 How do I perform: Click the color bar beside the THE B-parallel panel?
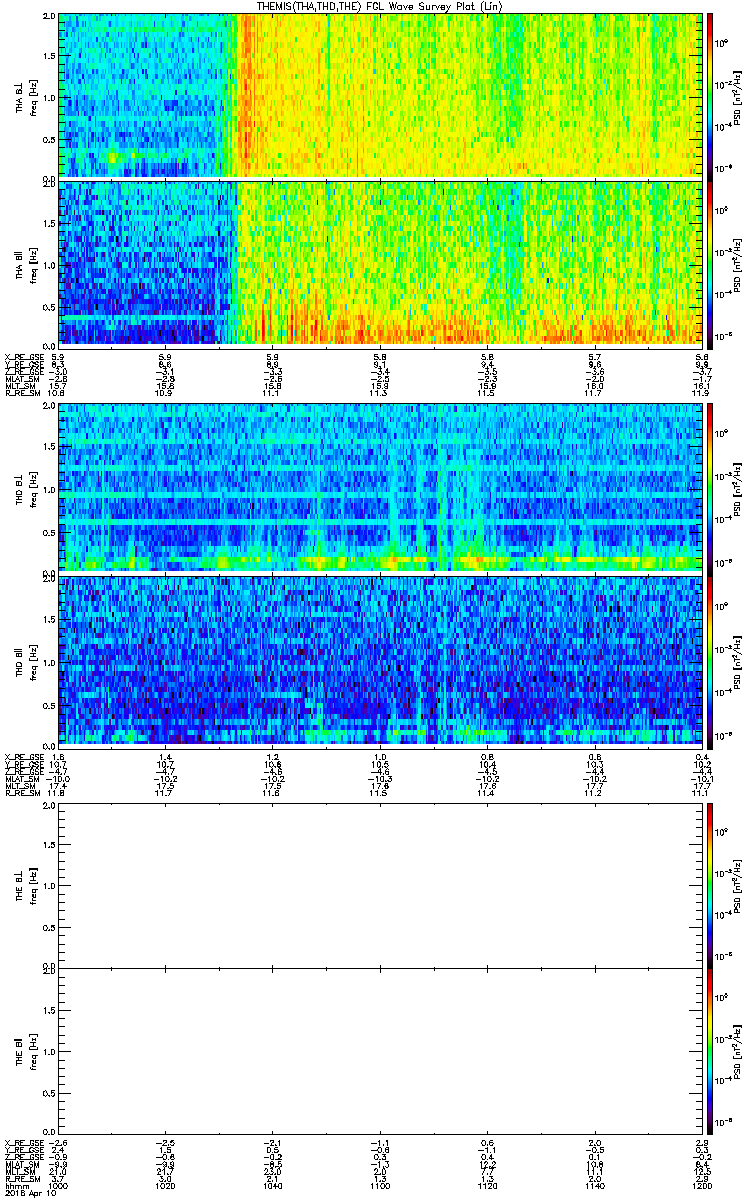point(710,1050)
